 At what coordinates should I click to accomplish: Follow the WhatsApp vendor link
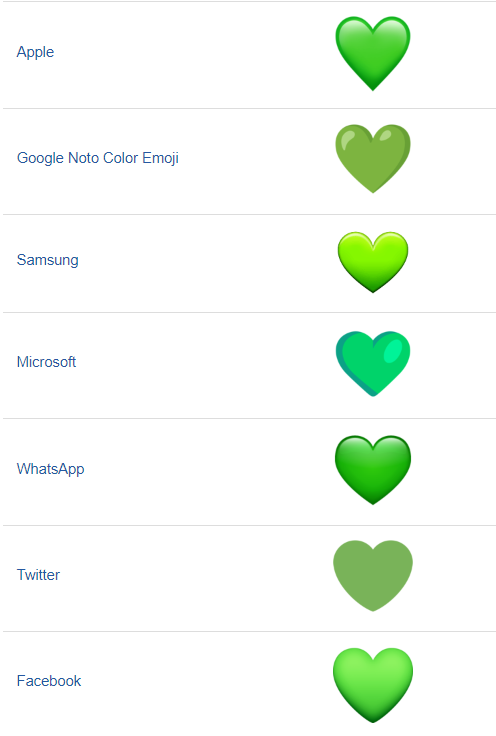point(50,468)
